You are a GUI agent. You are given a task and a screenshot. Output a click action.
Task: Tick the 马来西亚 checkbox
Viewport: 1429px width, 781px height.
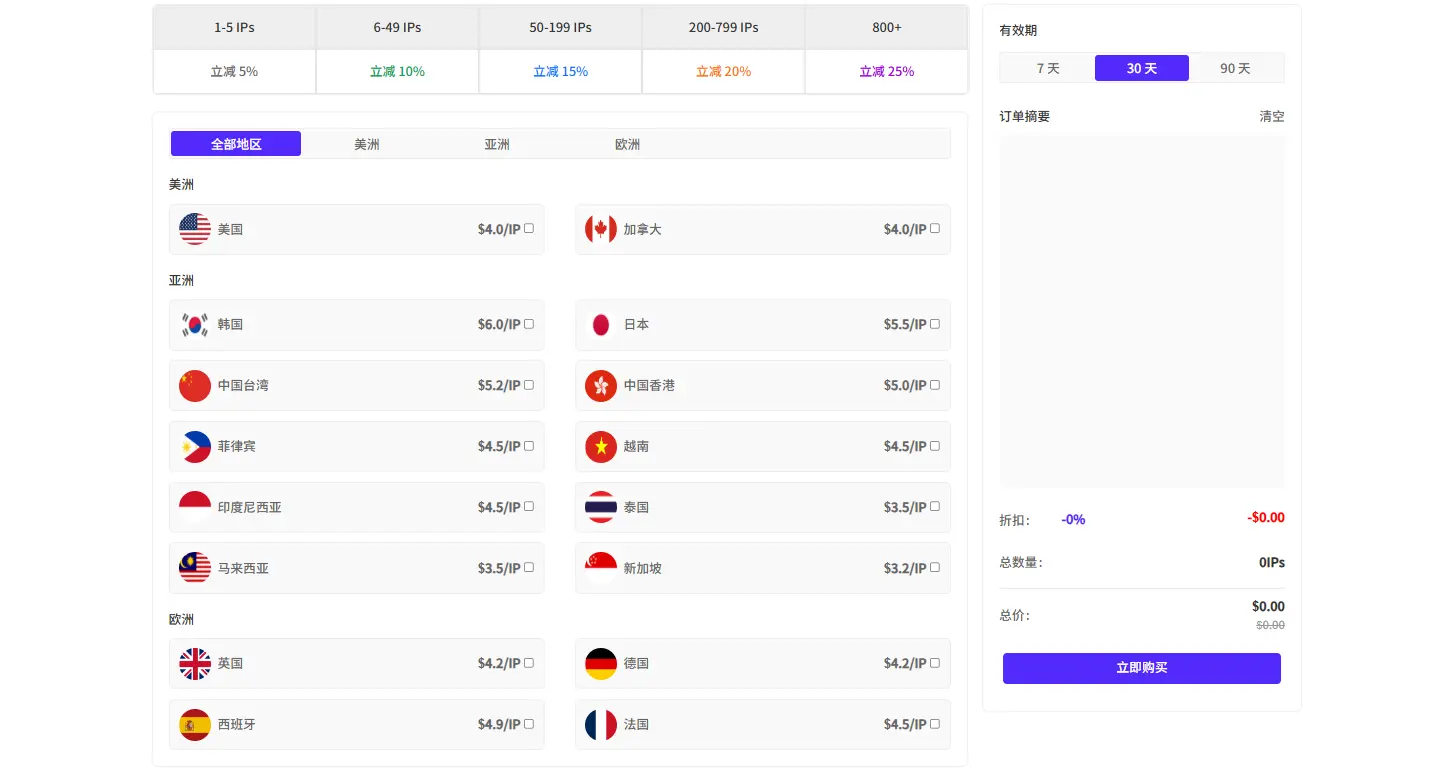tap(529, 567)
